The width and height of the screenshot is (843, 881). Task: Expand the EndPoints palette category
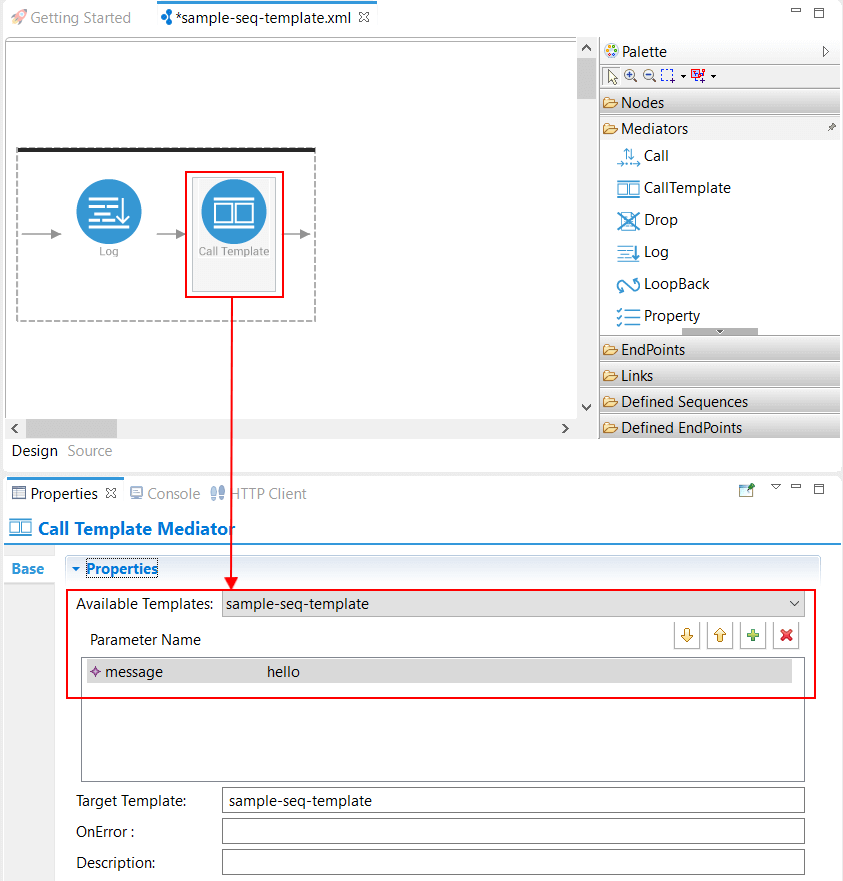(648, 349)
